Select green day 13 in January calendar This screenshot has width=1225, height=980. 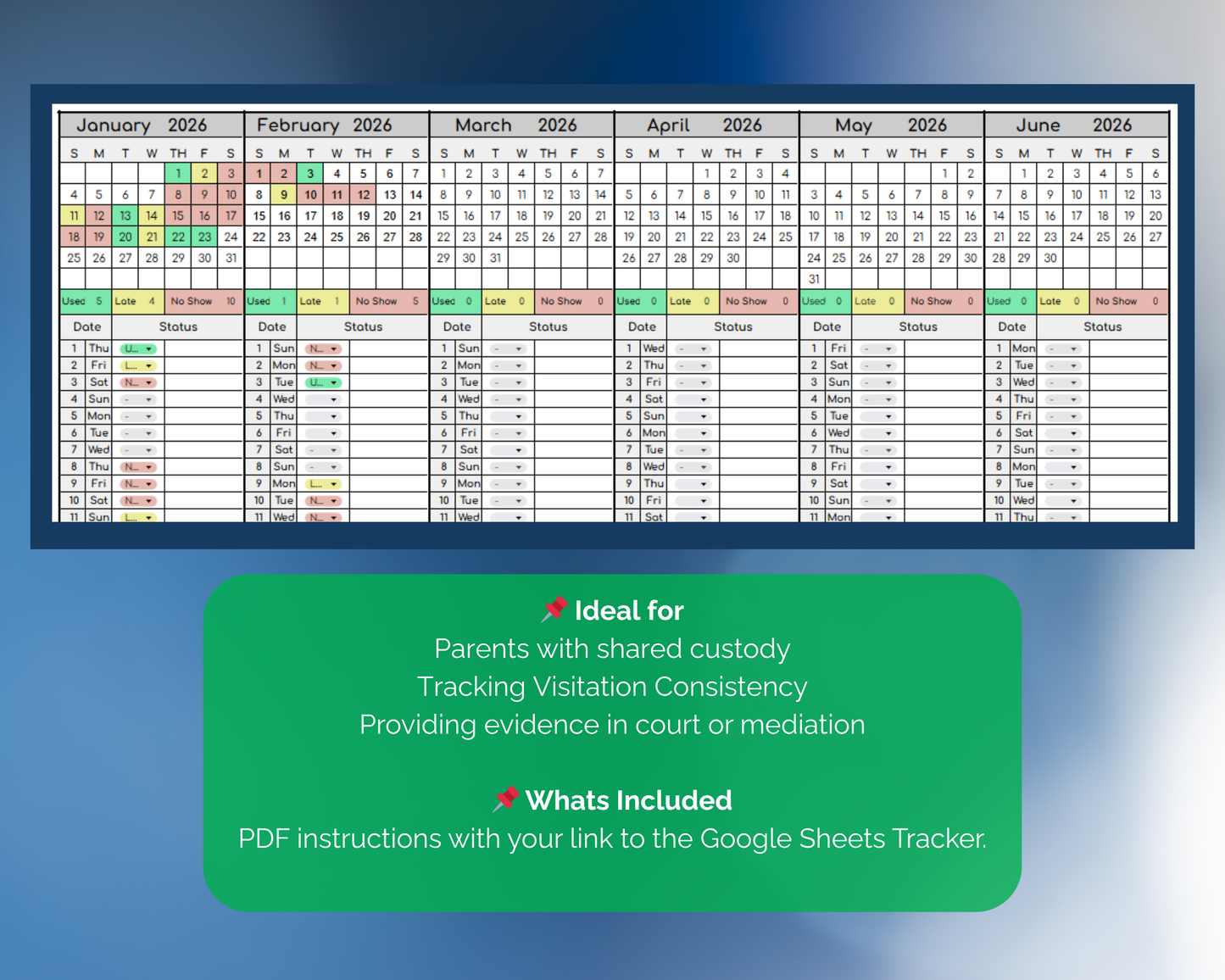click(x=125, y=216)
